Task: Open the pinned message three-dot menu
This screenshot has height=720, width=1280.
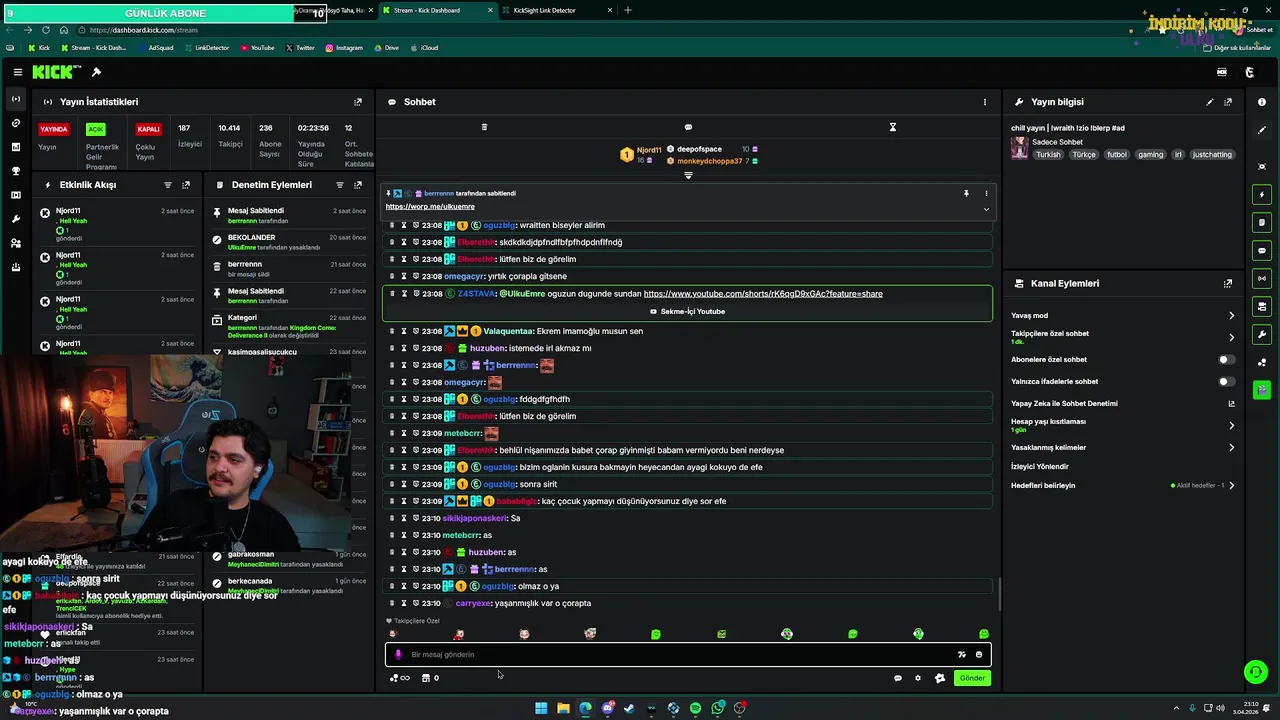Action: click(986, 193)
